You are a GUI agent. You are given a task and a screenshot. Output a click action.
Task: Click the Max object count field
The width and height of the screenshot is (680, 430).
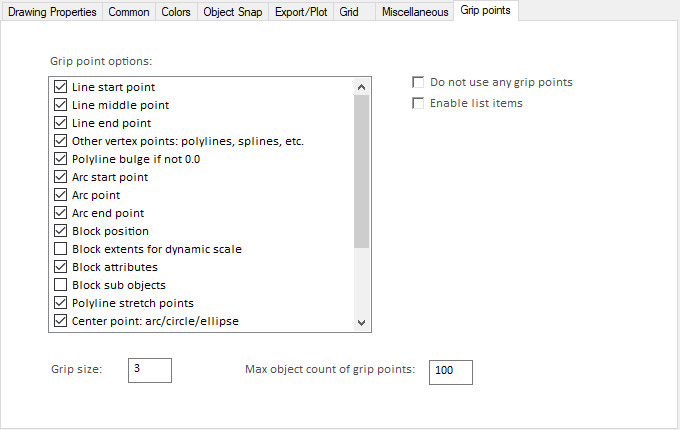450,371
